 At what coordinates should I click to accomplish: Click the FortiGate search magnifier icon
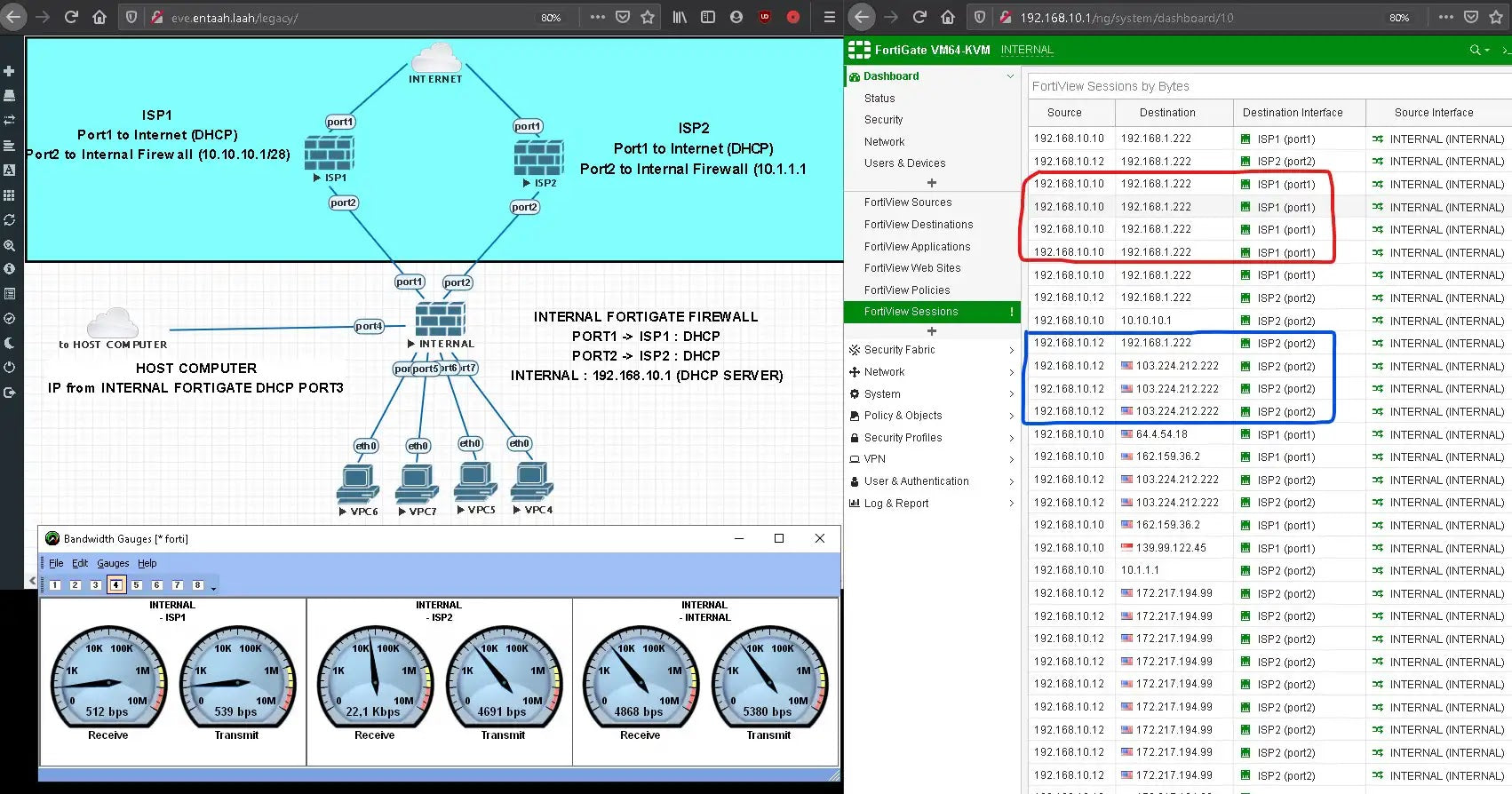tap(1475, 50)
